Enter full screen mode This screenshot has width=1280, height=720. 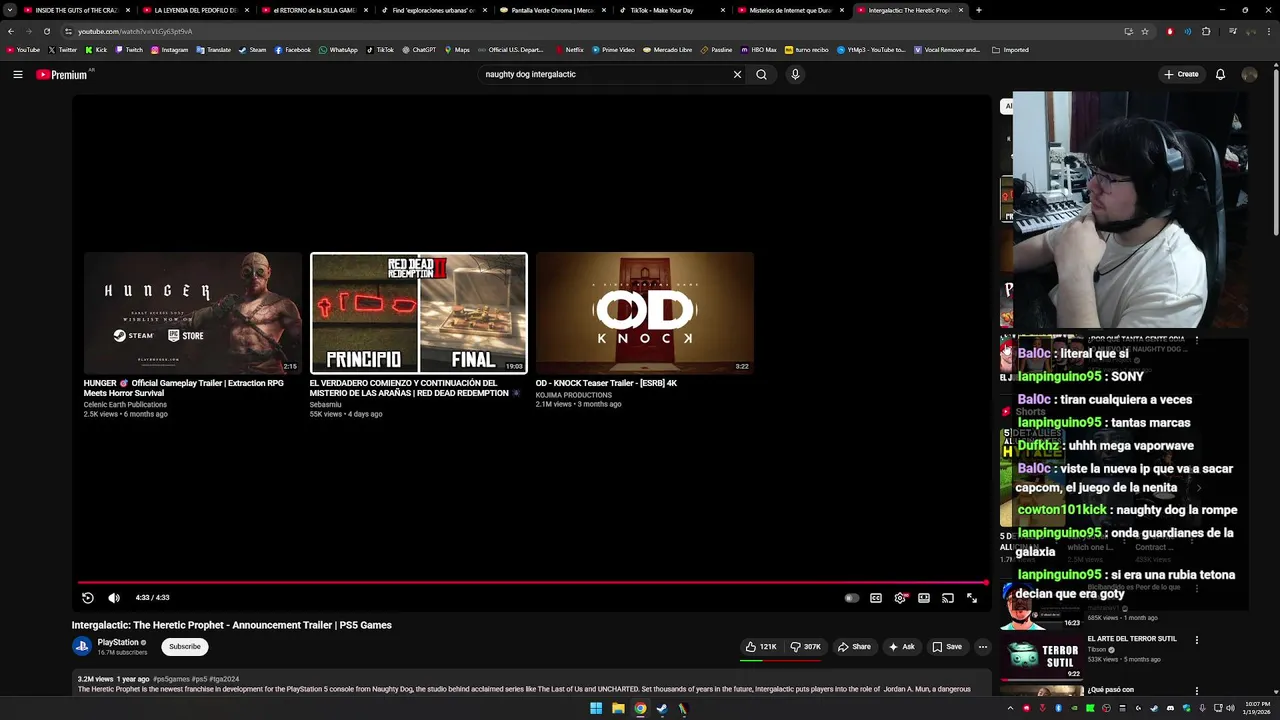click(972, 598)
